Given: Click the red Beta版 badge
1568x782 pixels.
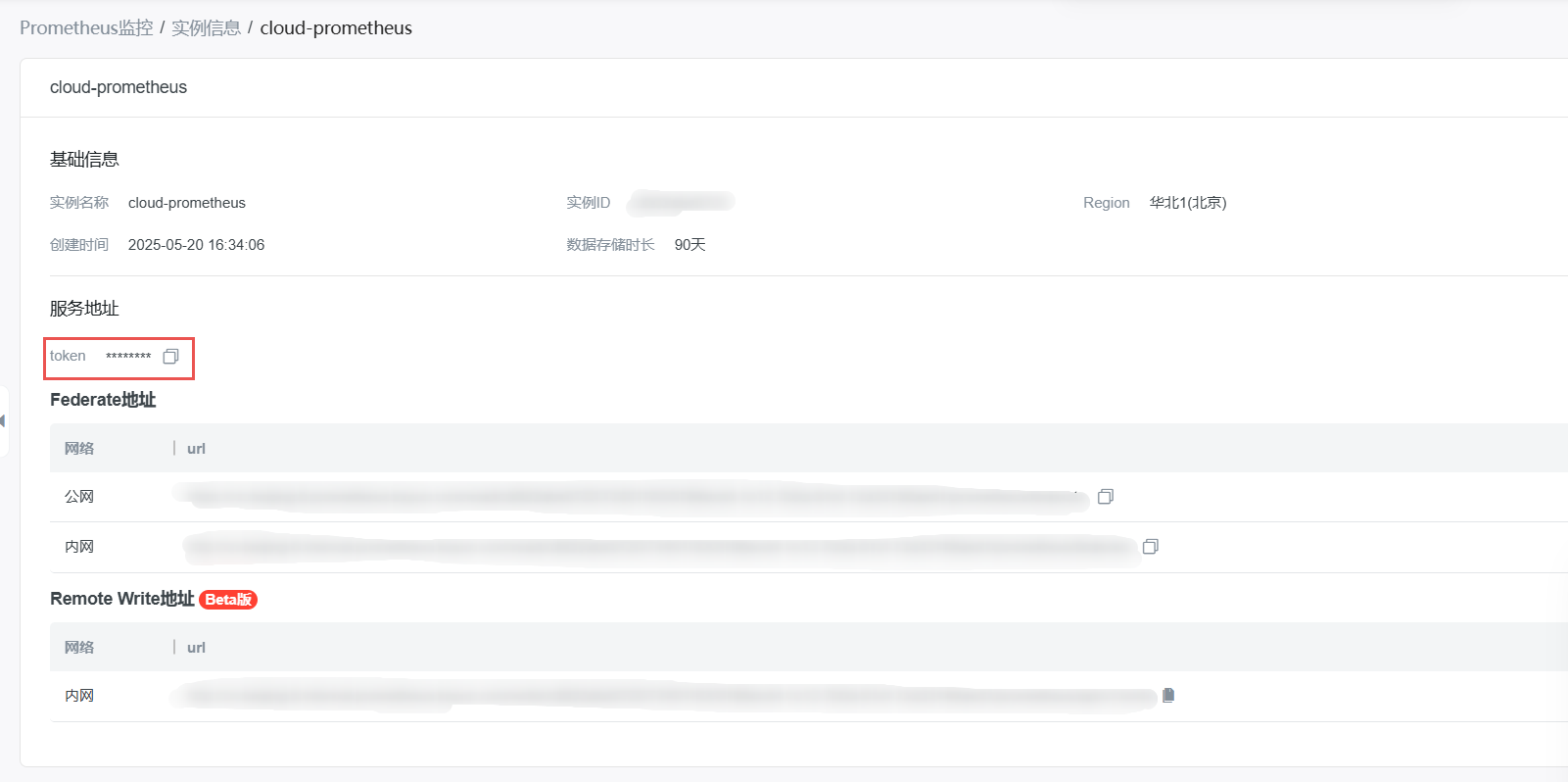Looking at the screenshot, I should [228, 600].
